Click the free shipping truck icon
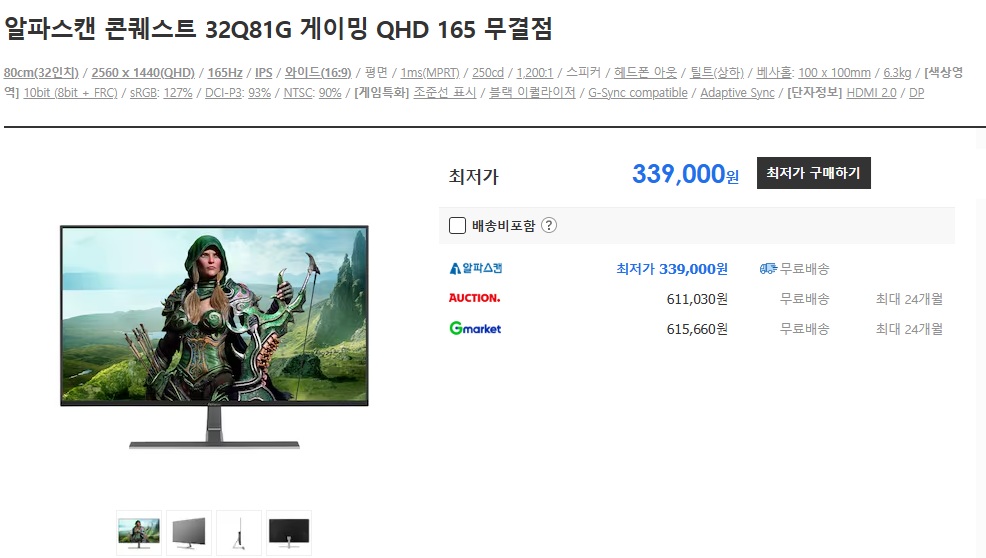Viewport: 986px width, 558px height. point(768,269)
